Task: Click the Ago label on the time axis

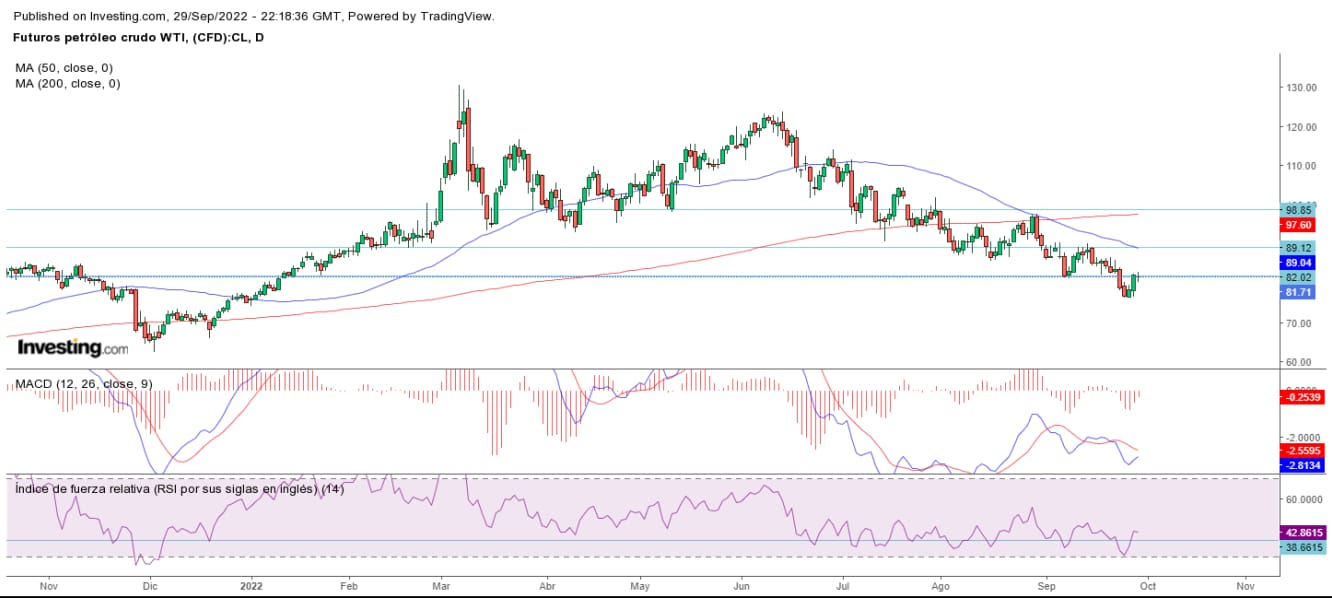Action: (x=940, y=586)
